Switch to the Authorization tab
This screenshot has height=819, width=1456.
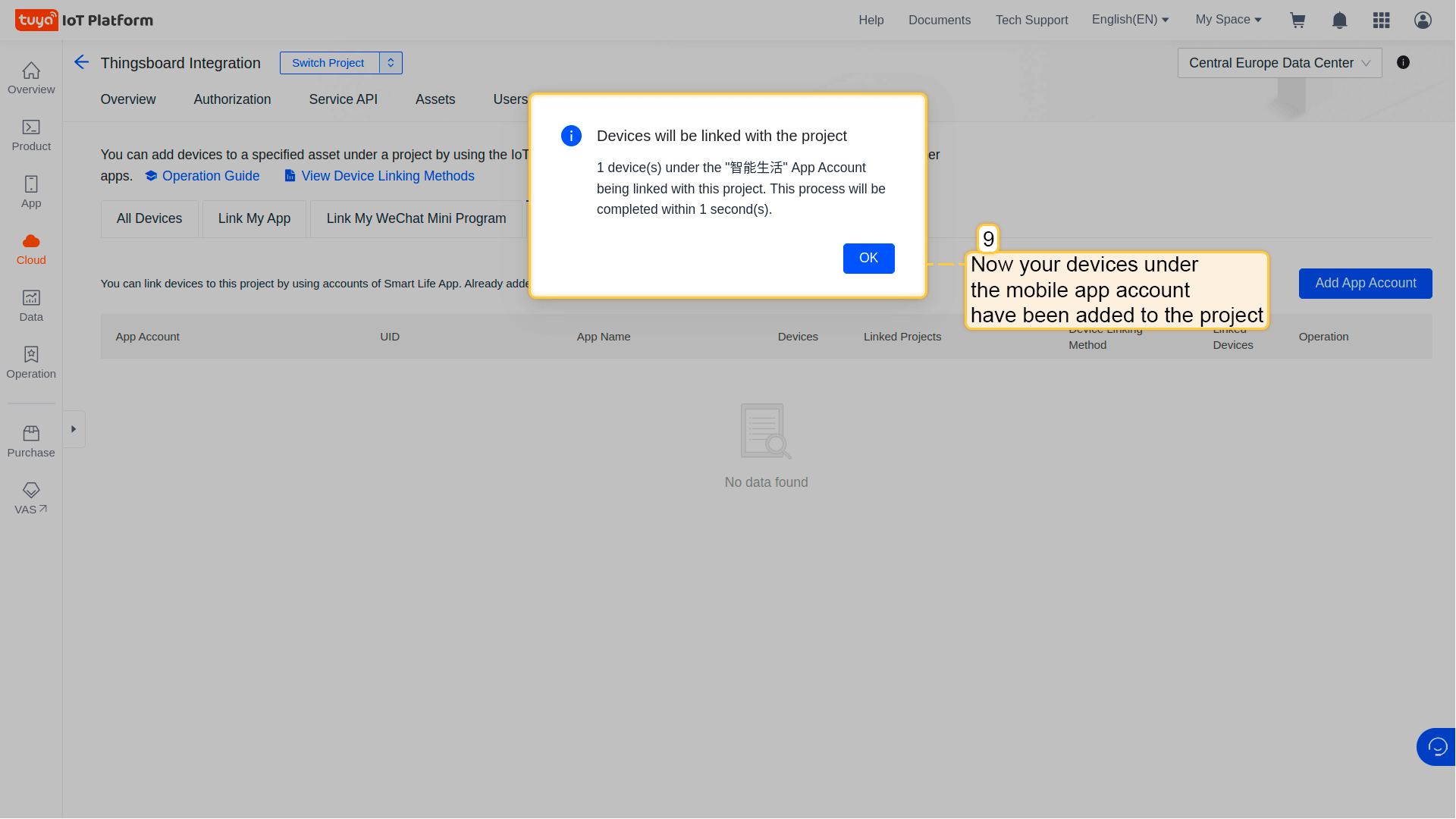(232, 99)
